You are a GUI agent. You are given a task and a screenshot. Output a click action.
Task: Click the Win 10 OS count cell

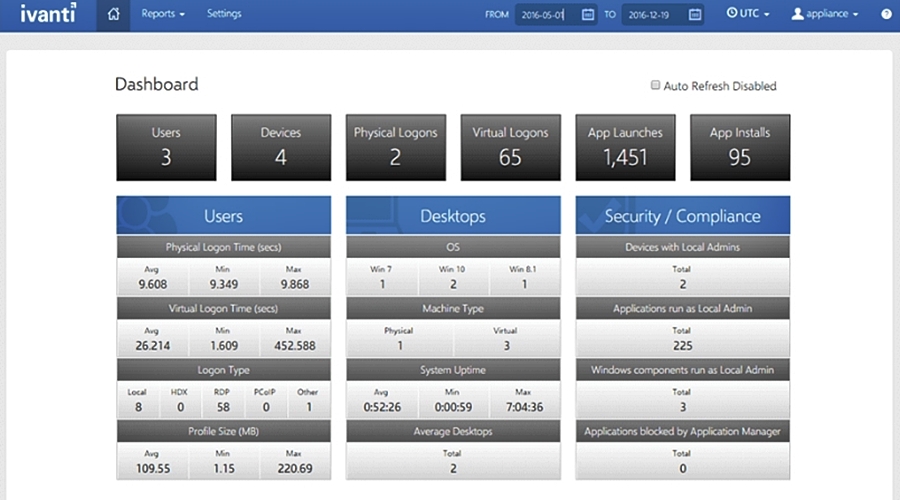click(x=453, y=277)
